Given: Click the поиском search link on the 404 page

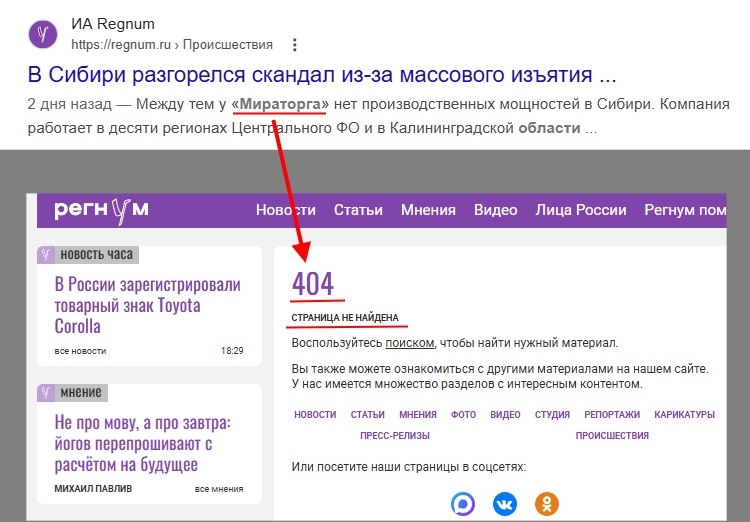Looking at the screenshot, I should [x=410, y=343].
